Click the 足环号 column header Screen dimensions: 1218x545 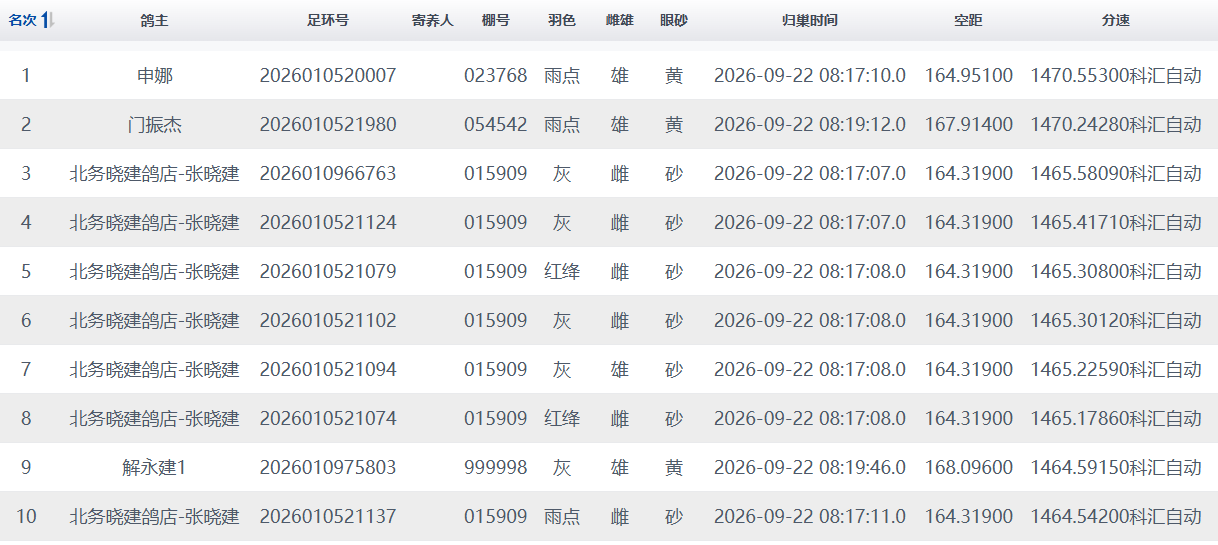[x=328, y=20]
